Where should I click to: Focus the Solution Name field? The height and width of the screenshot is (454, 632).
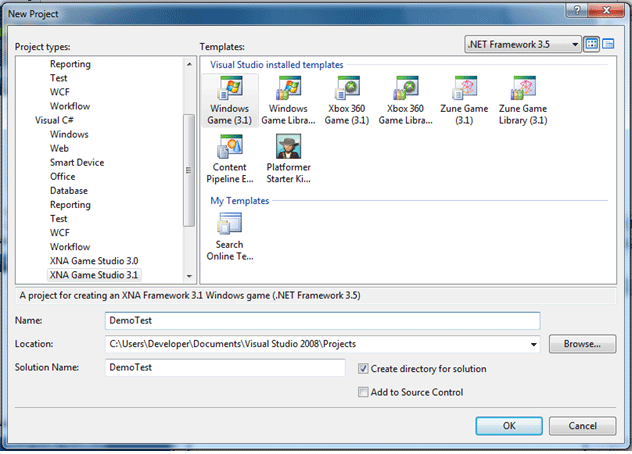pyautogui.click(x=225, y=368)
